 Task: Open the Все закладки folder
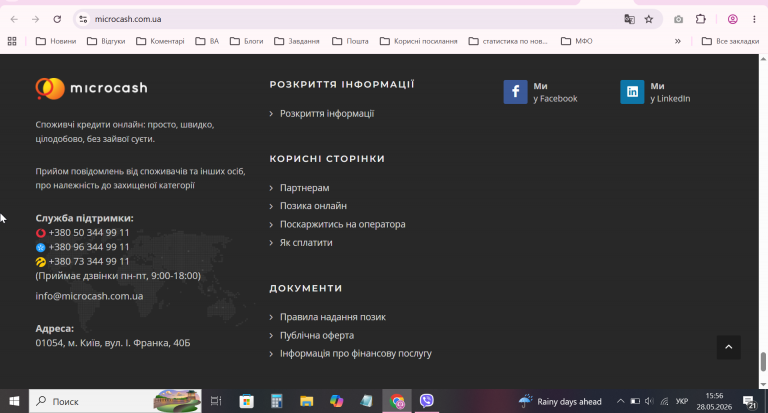pos(730,41)
